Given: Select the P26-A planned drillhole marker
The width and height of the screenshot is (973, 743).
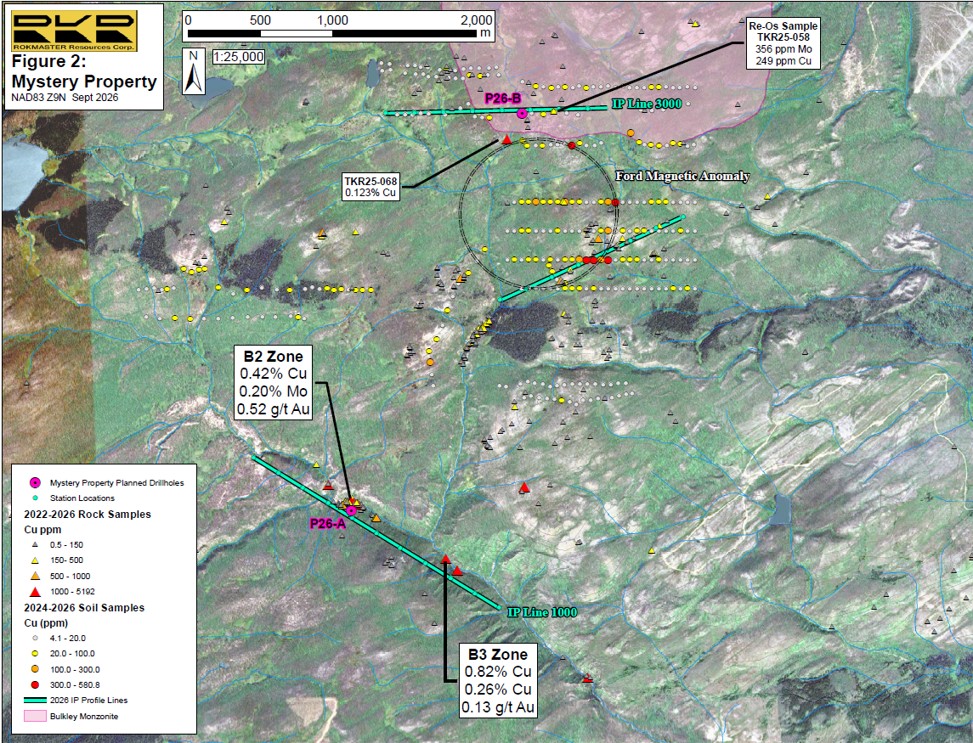Looking at the screenshot, I should [351, 510].
